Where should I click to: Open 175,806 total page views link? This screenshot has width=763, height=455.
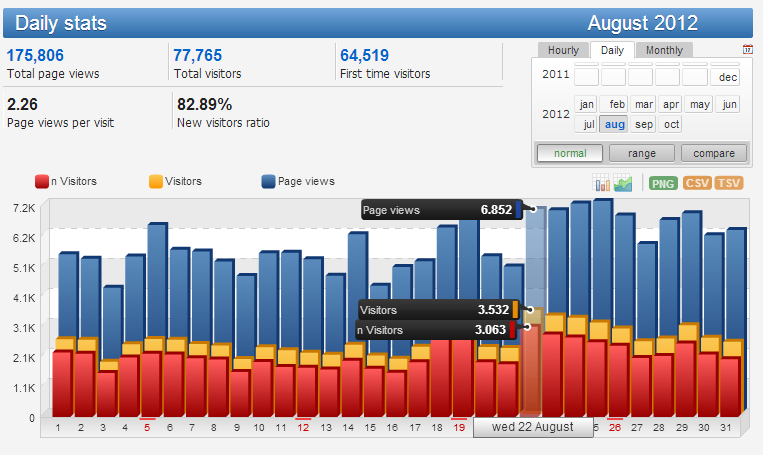click(35, 55)
